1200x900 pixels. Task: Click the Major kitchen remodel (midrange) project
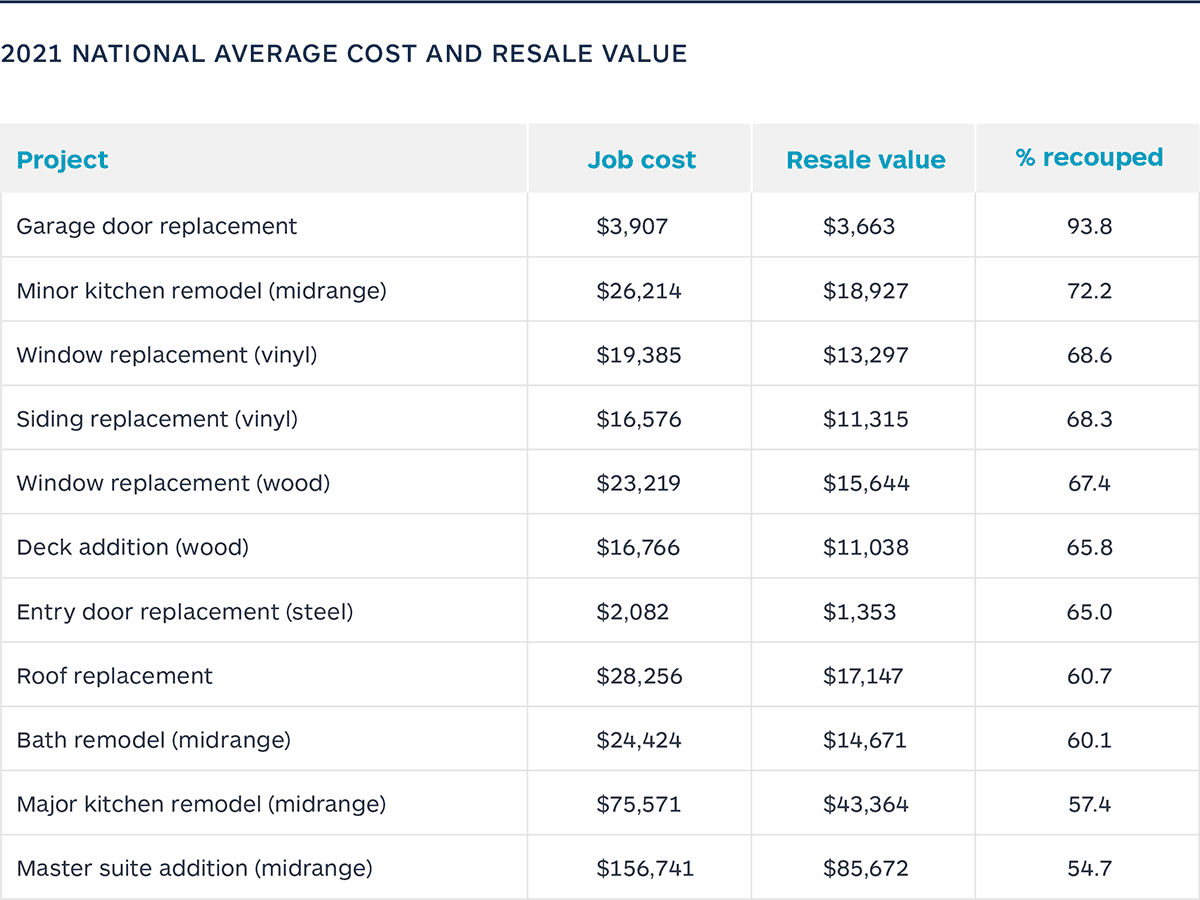coord(201,804)
